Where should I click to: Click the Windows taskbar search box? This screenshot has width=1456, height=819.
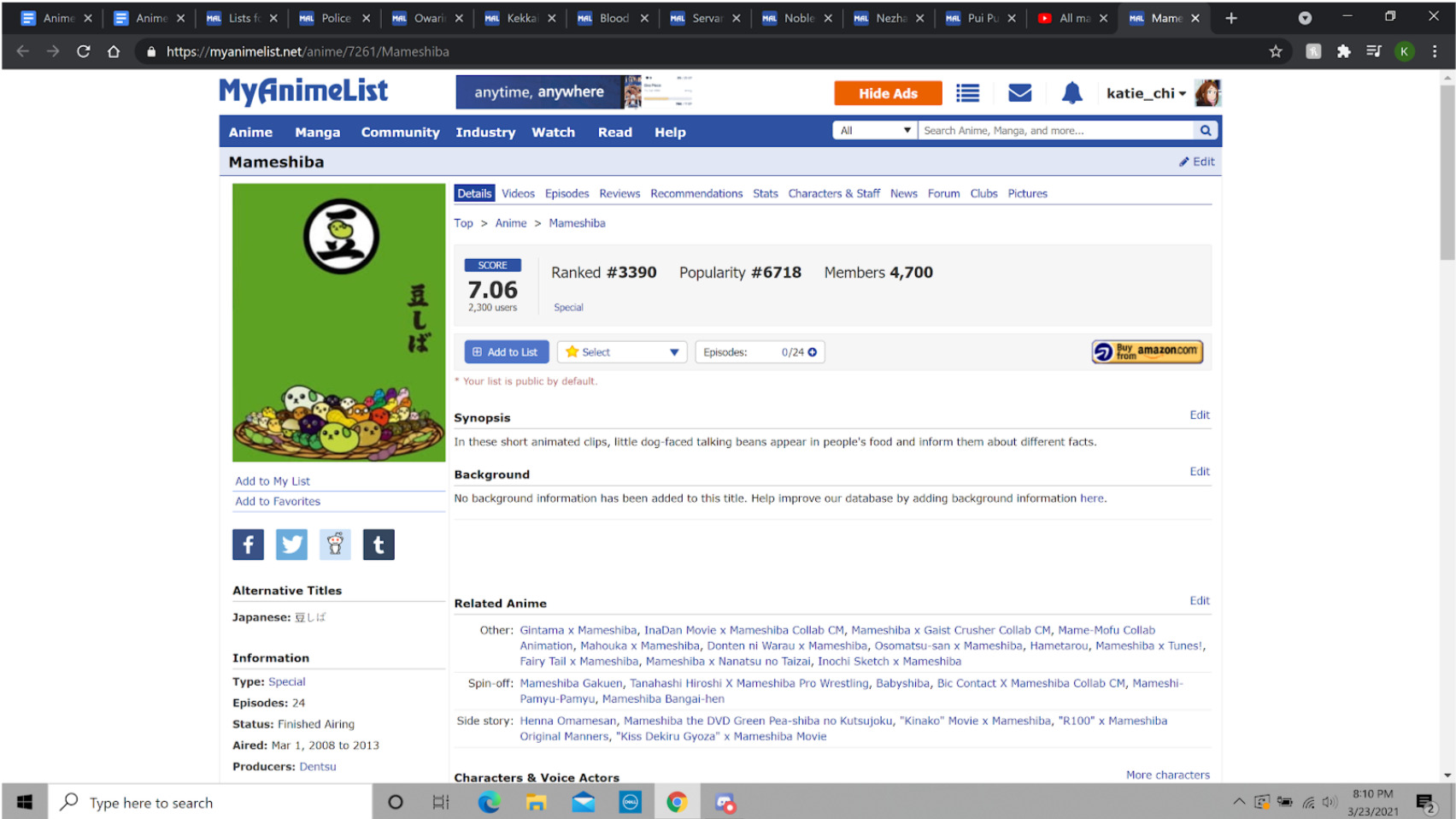tap(210, 802)
